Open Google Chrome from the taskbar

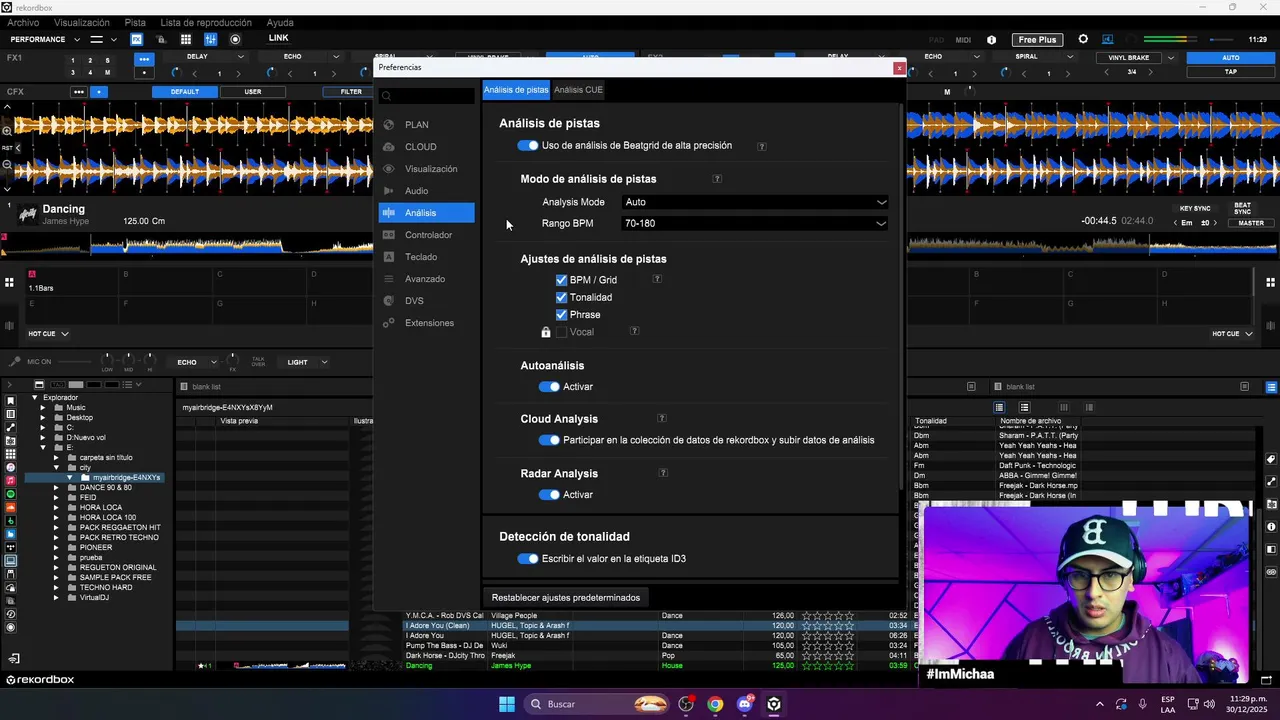715,704
